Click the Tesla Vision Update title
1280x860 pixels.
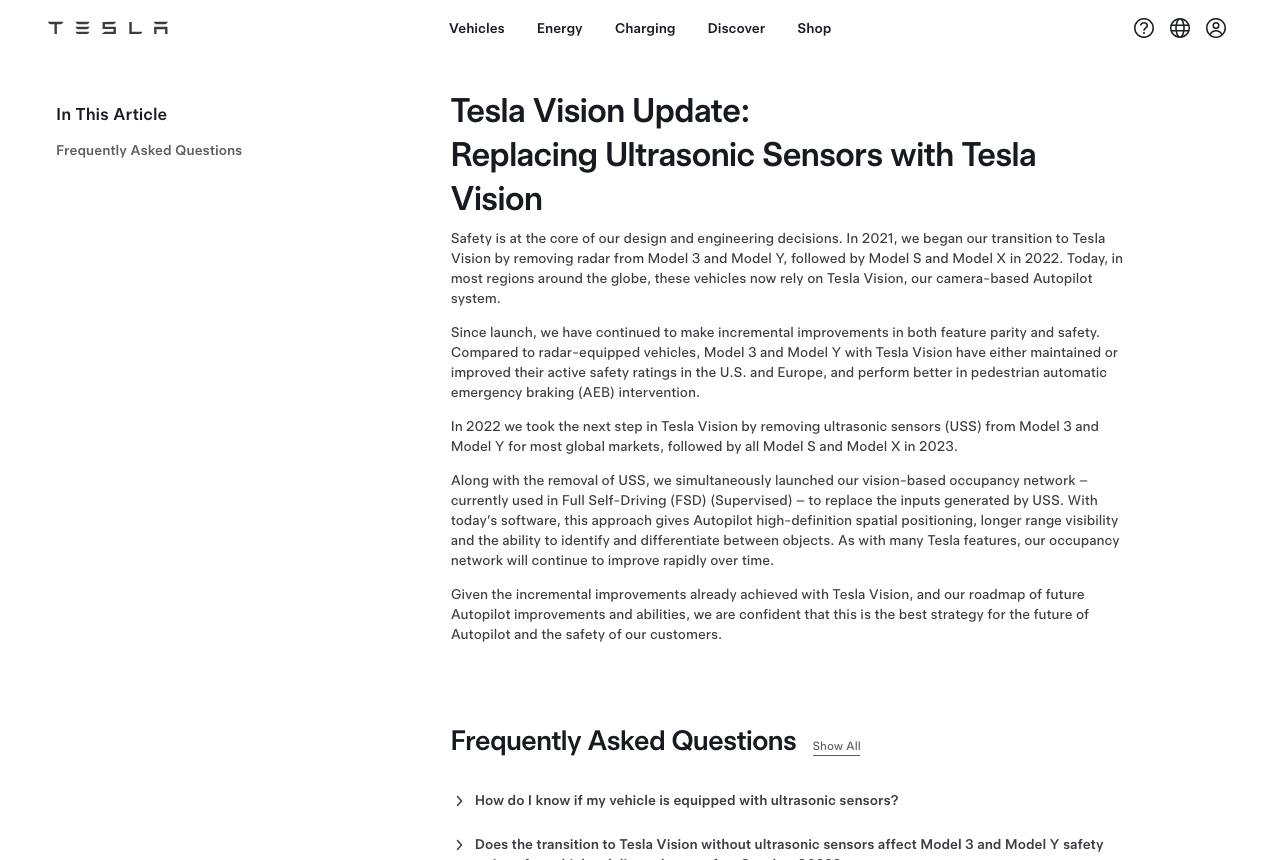(x=743, y=154)
